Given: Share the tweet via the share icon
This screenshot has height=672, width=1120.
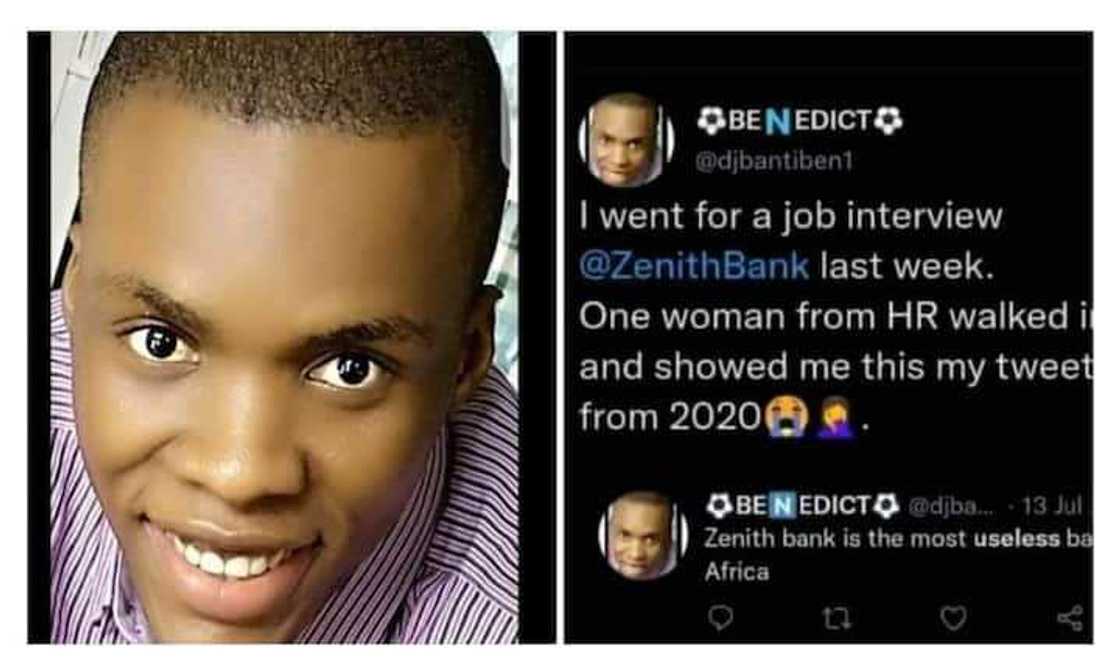Looking at the screenshot, I should [x=1069, y=619].
